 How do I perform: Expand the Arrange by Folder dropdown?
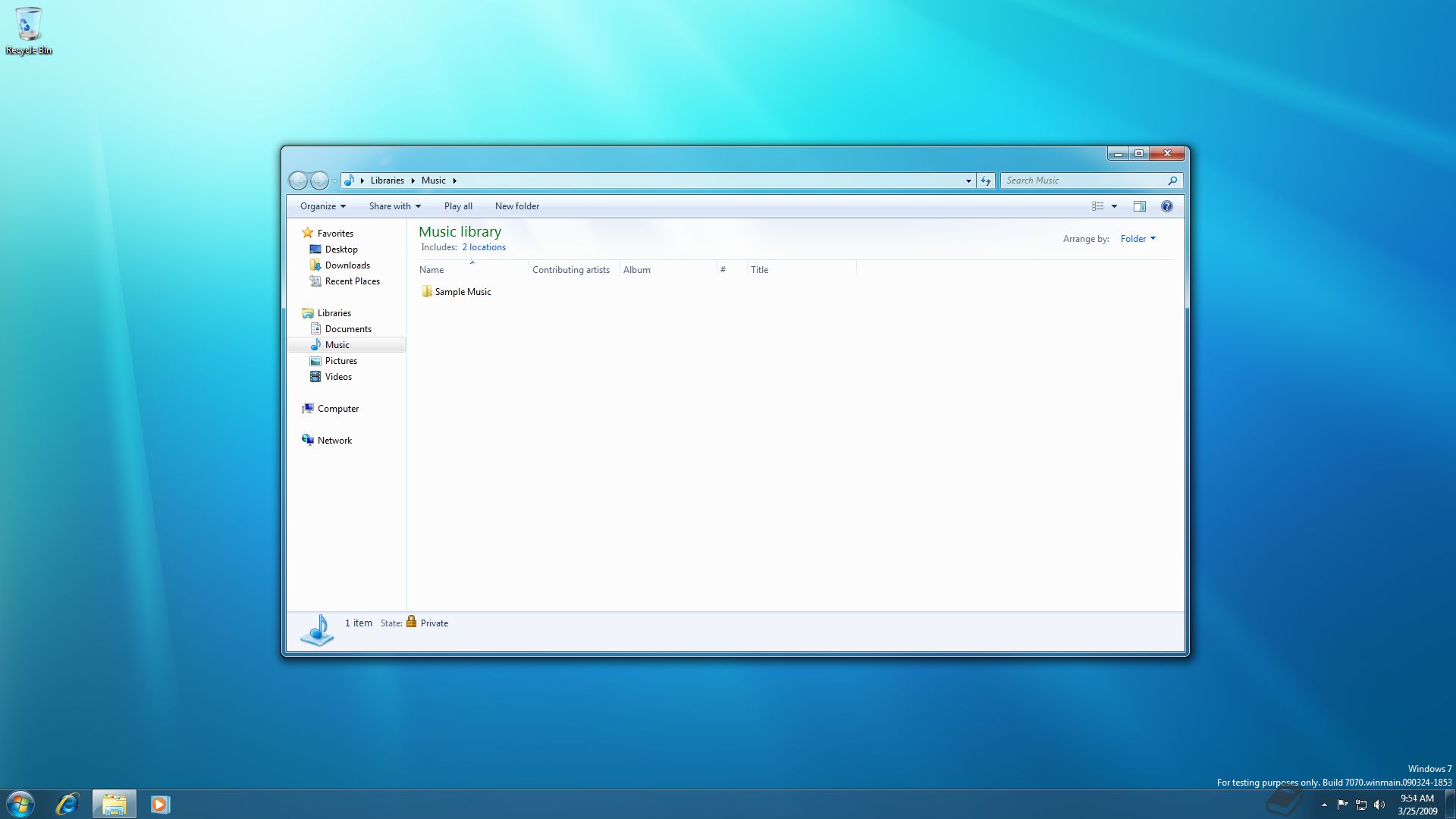click(1137, 239)
